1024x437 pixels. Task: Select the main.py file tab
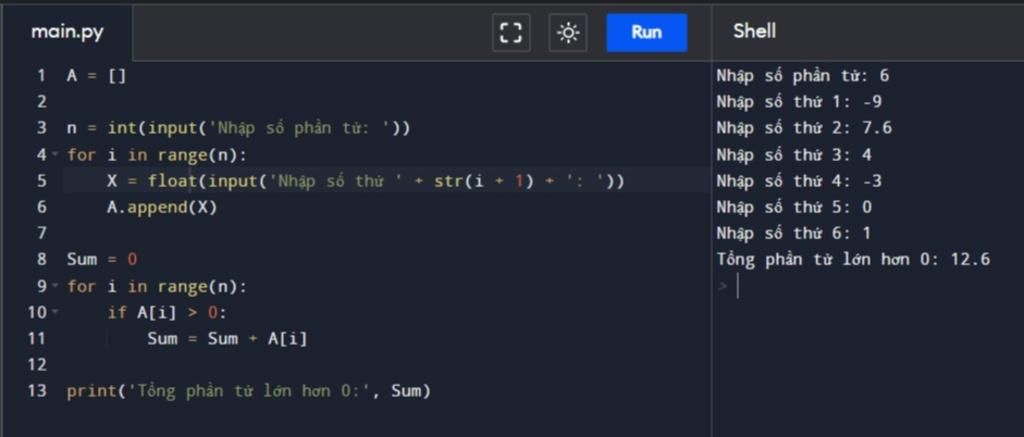pos(67,32)
